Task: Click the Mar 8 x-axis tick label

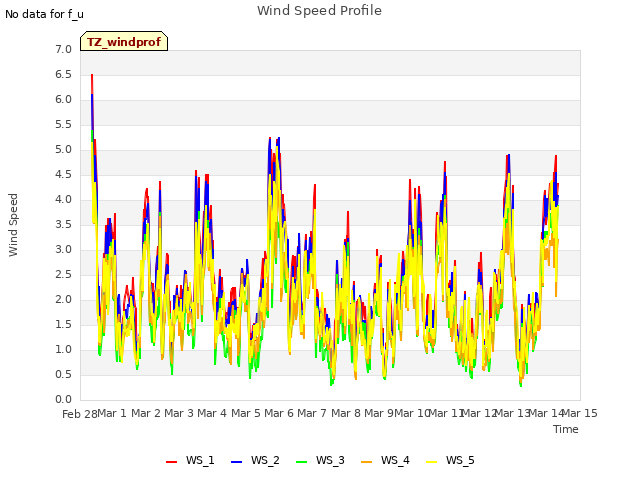Action: pyautogui.click(x=346, y=413)
